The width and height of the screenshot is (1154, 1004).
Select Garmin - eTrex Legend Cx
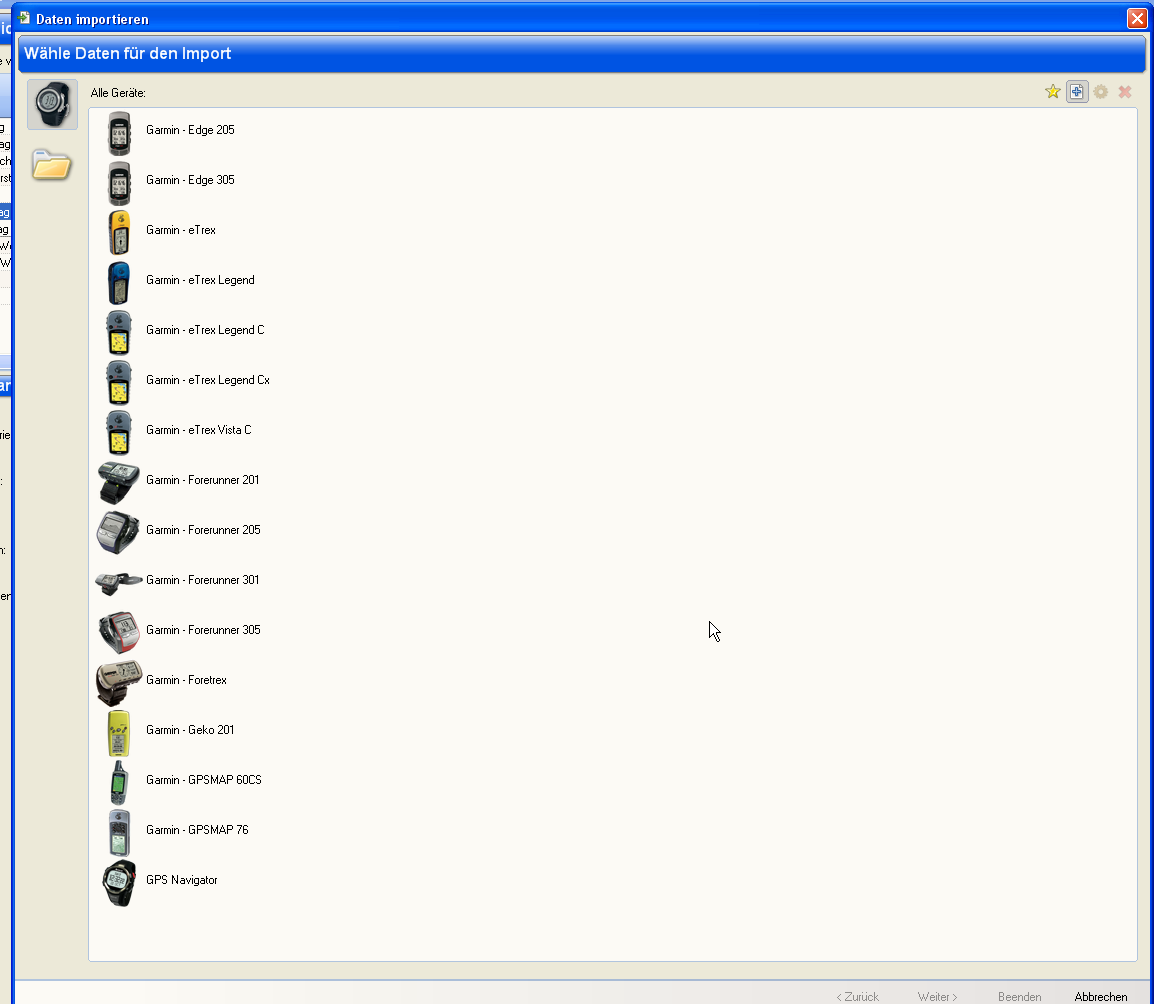207,380
